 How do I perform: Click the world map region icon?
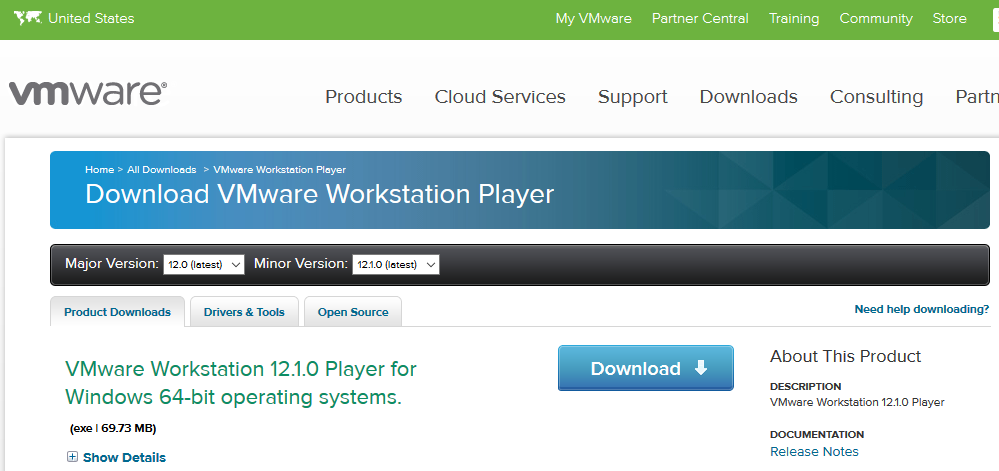pyautogui.click(x=28, y=18)
